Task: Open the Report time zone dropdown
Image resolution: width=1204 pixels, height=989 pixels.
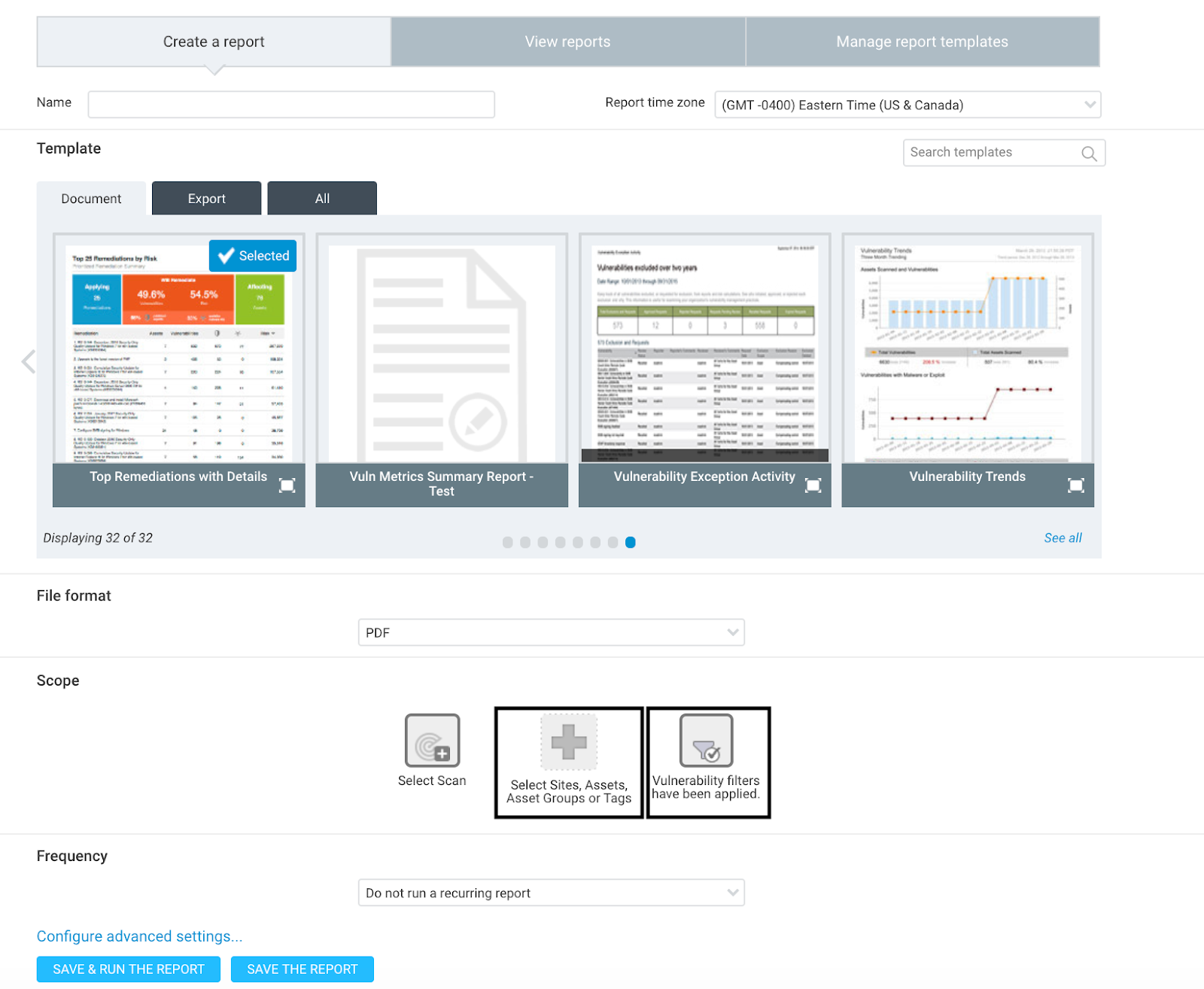Action: 907,105
